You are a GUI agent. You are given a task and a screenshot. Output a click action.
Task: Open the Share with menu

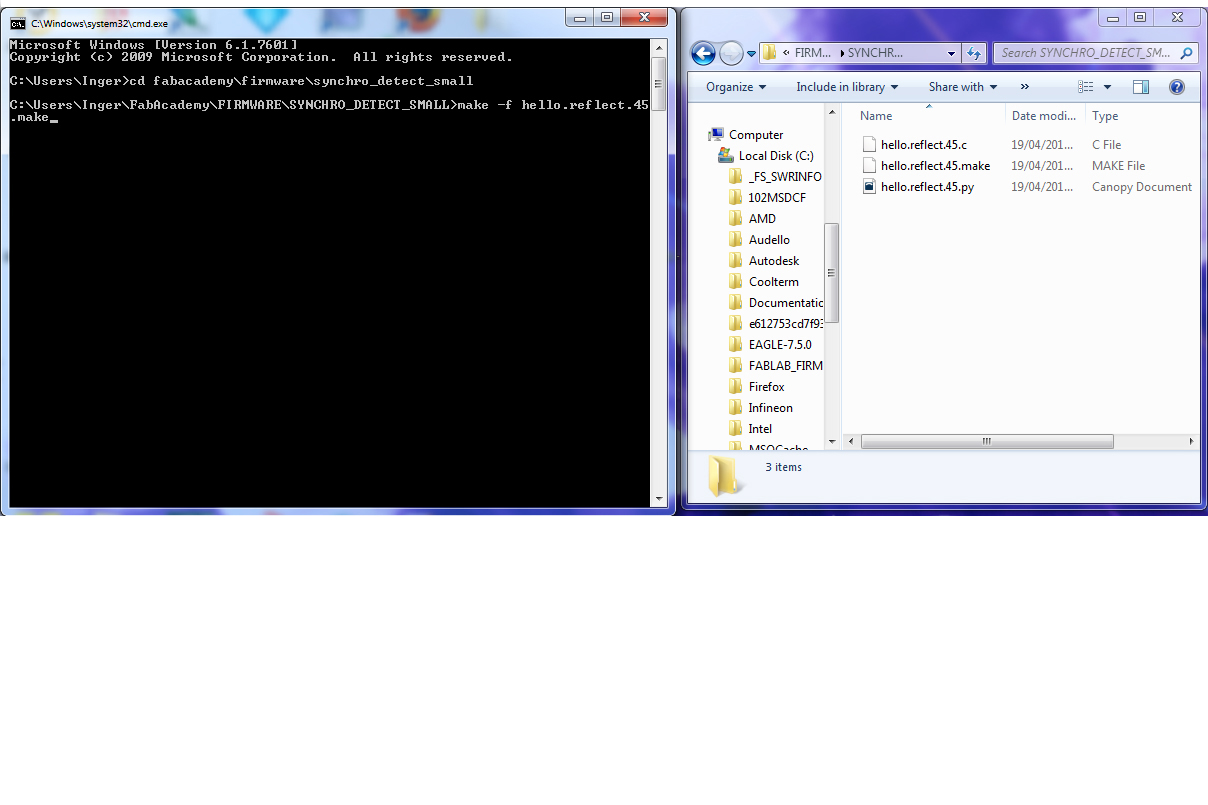(x=962, y=87)
